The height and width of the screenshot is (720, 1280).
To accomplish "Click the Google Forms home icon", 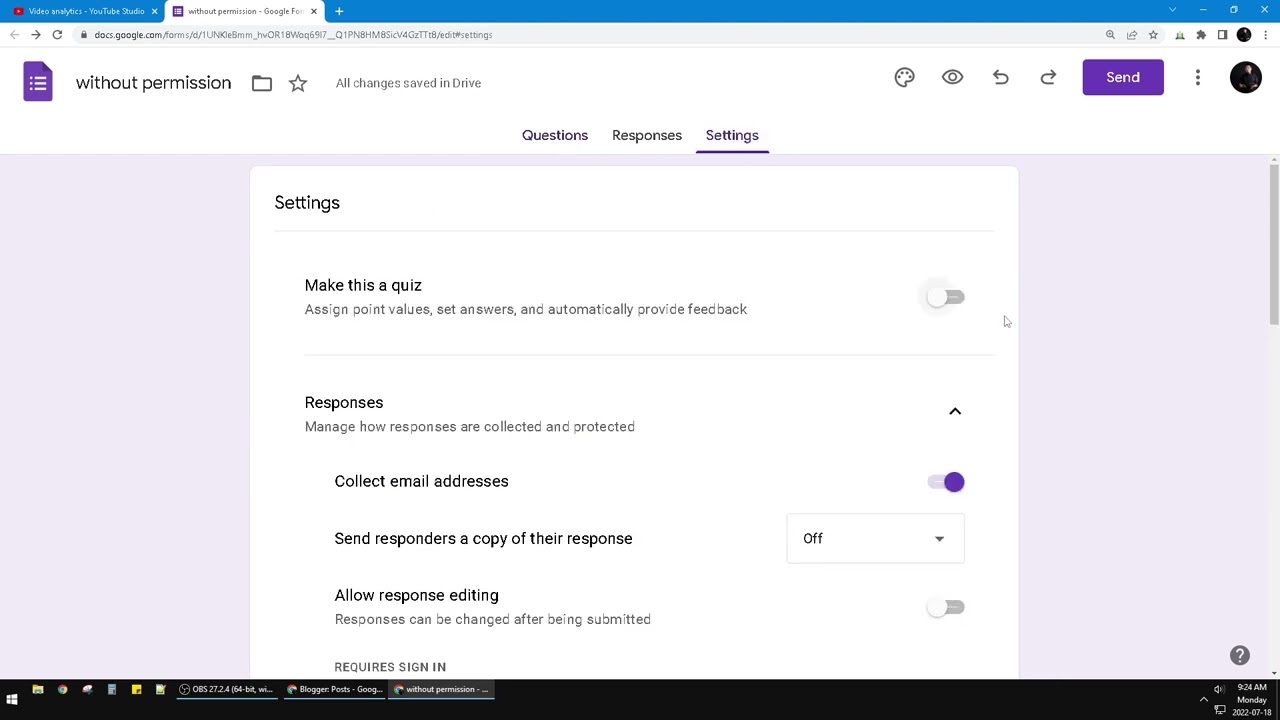I will (x=38, y=82).
